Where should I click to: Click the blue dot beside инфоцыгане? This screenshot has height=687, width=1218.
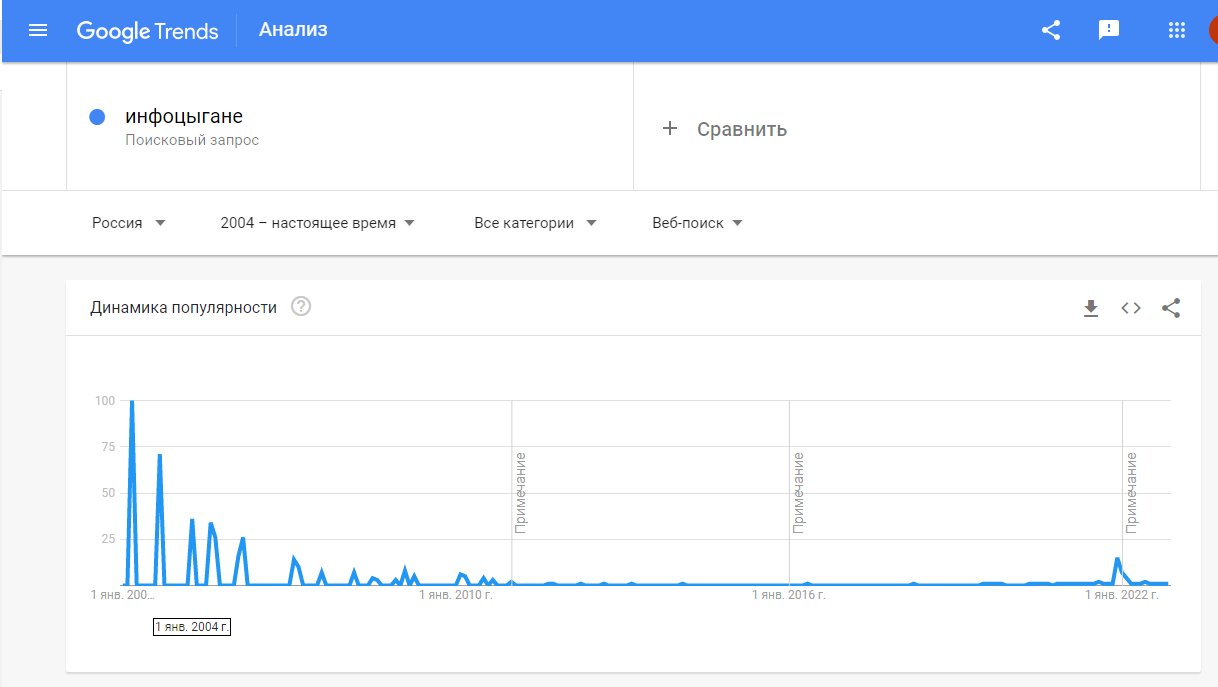pos(98,117)
